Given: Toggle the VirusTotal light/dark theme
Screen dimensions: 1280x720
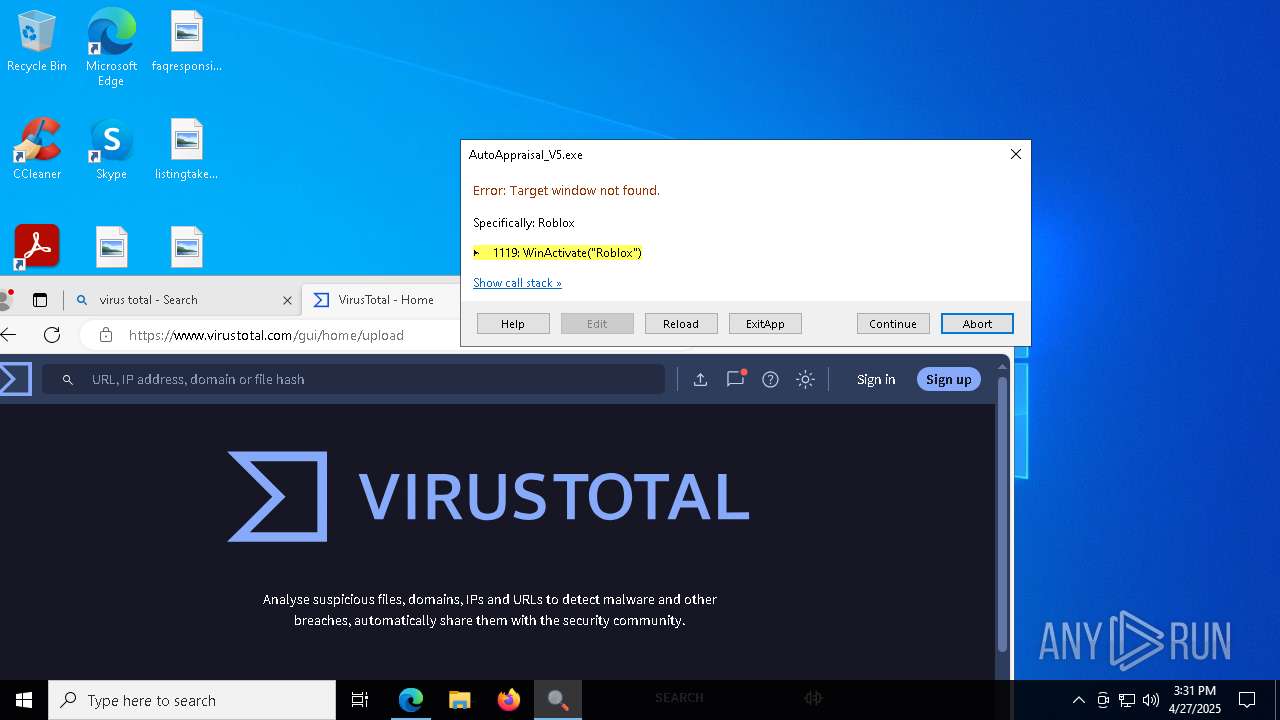Looking at the screenshot, I should click(x=805, y=379).
